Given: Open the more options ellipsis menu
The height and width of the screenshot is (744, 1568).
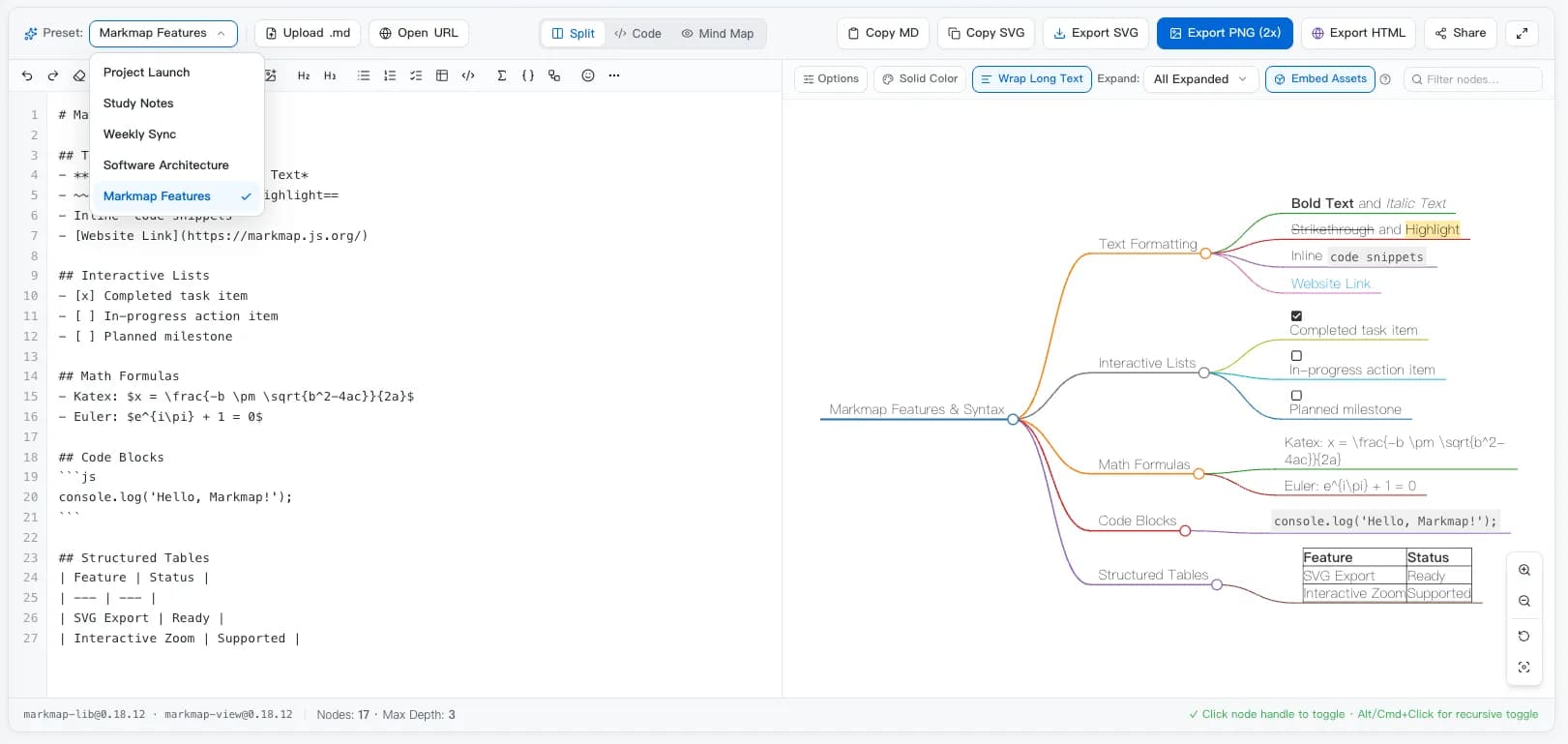Looking at the screenshot, I should click(614, 75).
